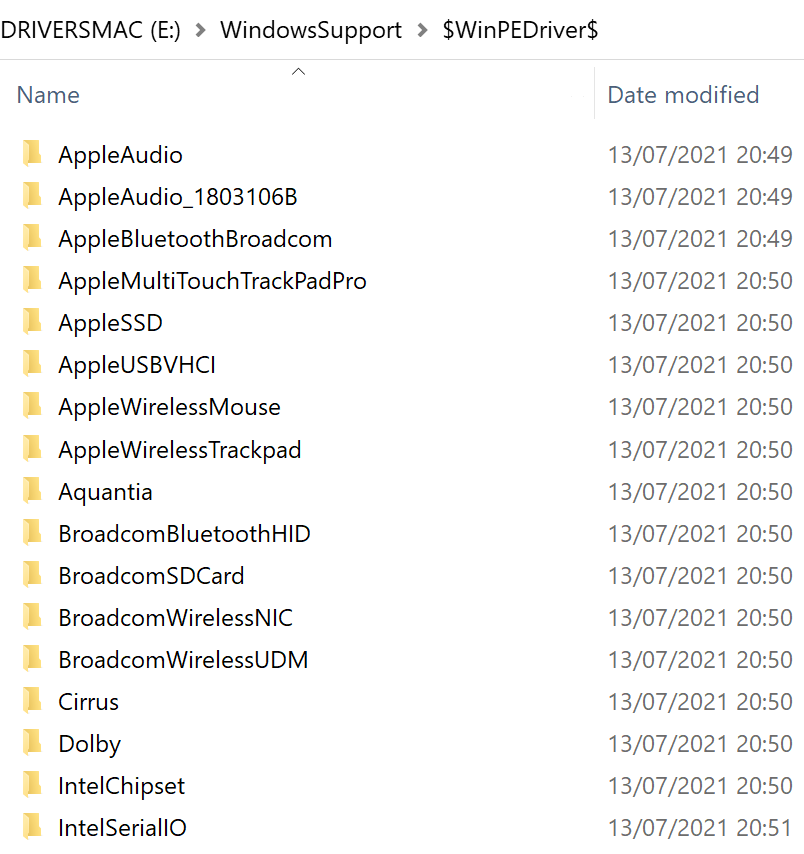Click date cell in the BroadcomSDCard row
This screenshot has width=804, height=854.
700,576
